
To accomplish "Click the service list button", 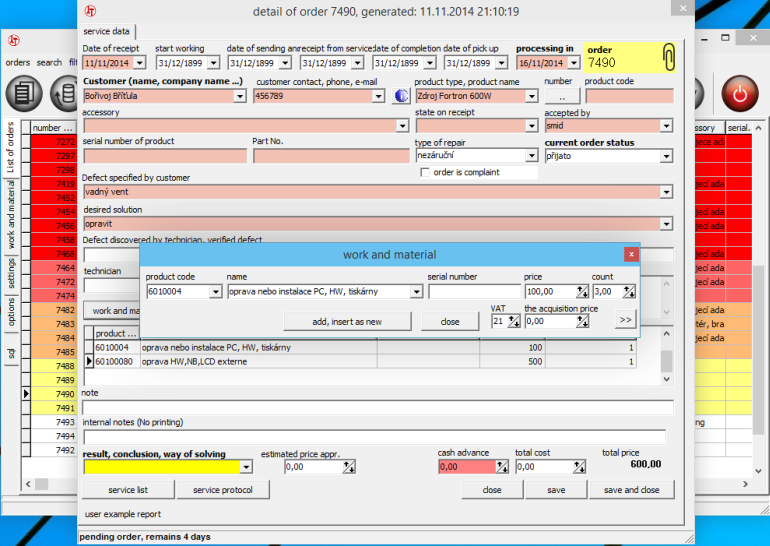I will point(128,490).
